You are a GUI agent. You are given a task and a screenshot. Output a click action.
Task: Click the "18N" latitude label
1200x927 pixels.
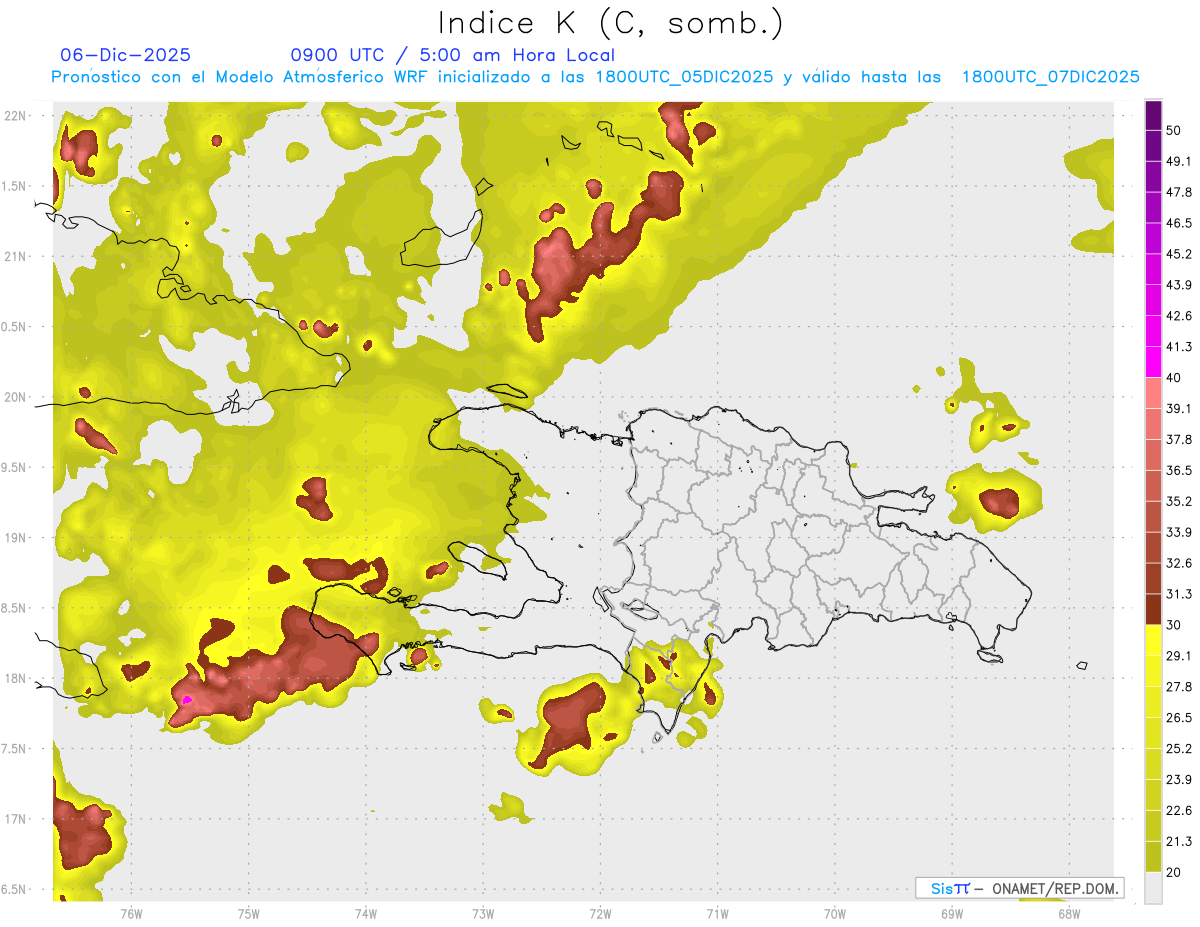[15, 678]
